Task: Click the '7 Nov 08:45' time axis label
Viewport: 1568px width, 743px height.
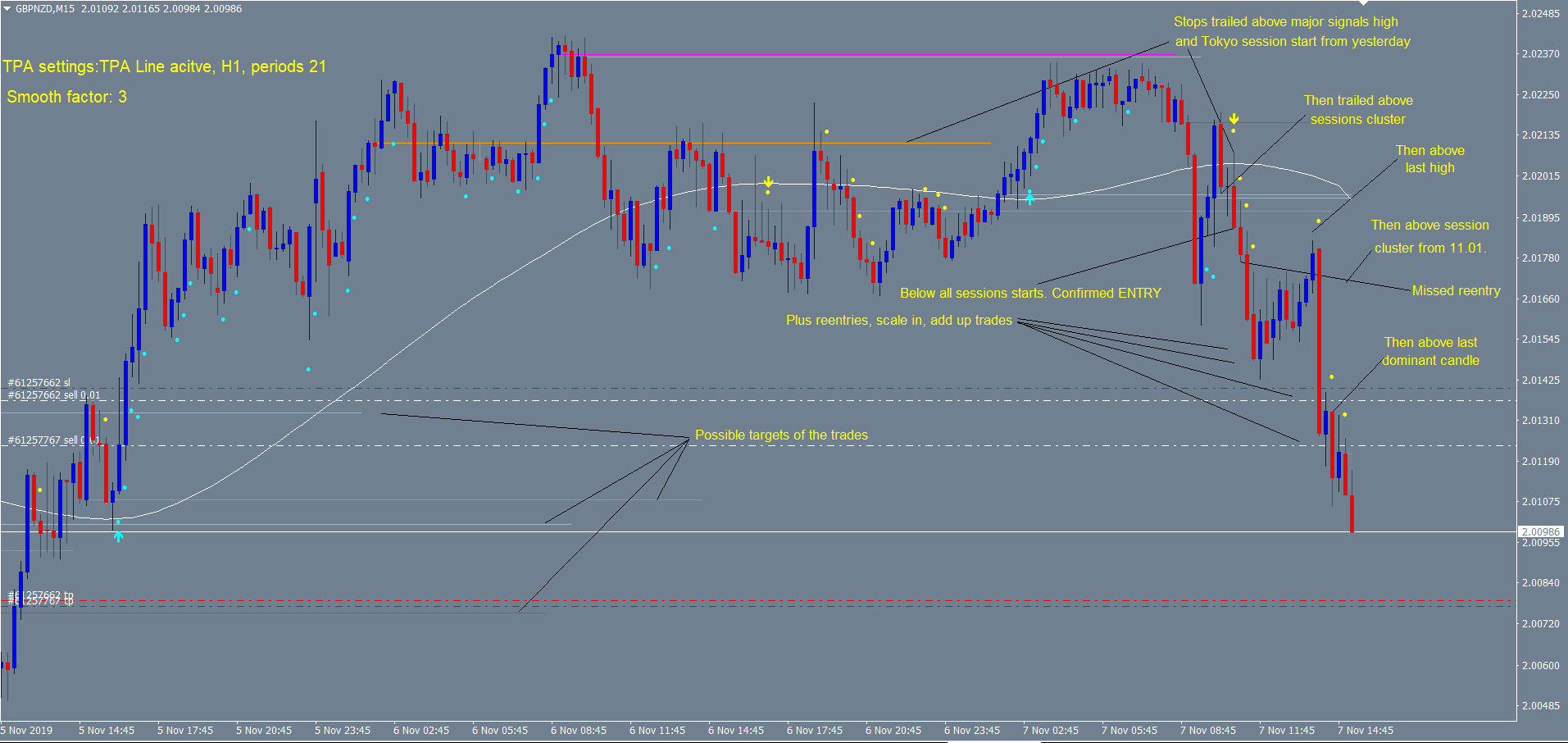Action: pos(1207,731)
